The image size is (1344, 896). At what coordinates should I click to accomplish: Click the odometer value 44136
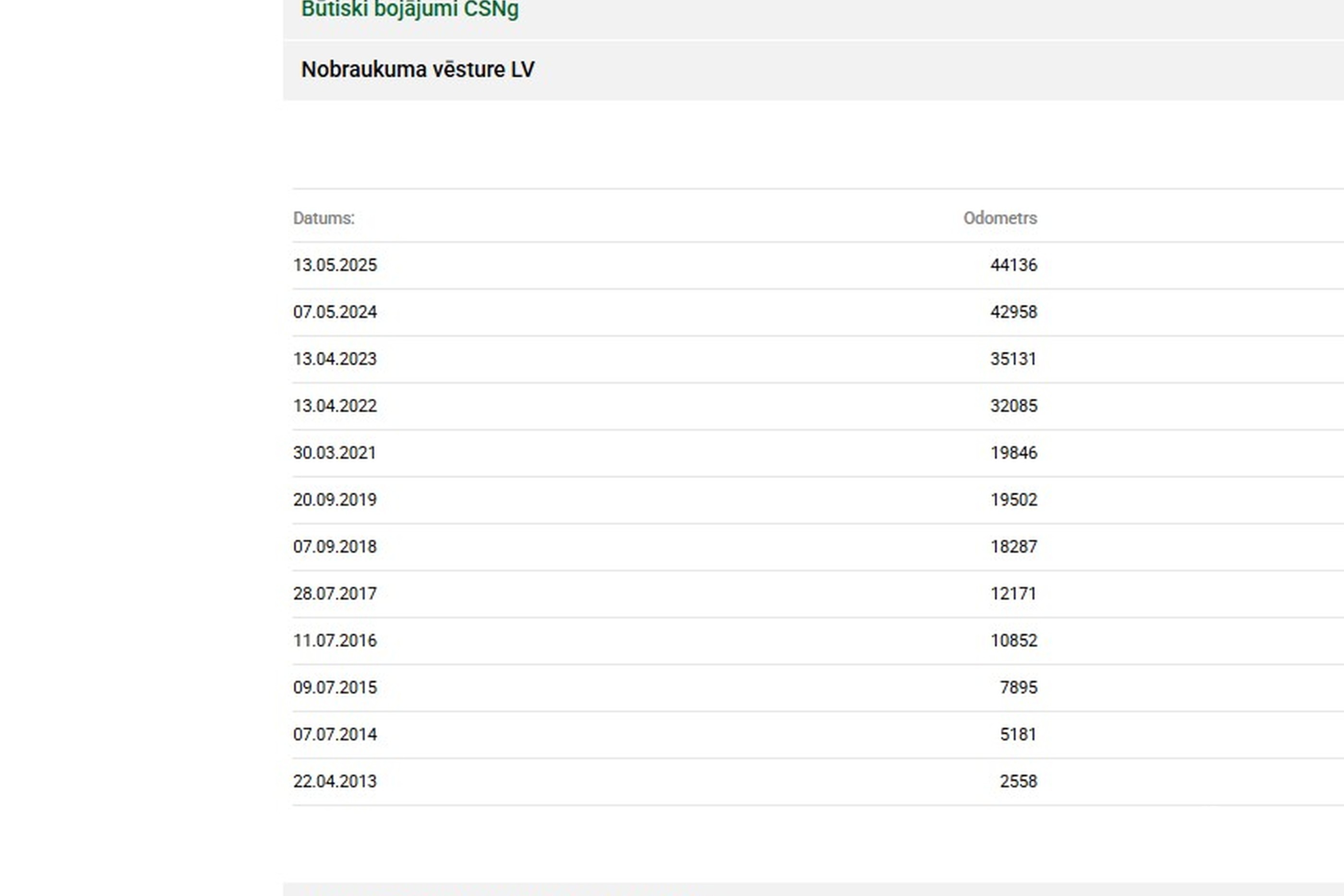(1013, 265)
